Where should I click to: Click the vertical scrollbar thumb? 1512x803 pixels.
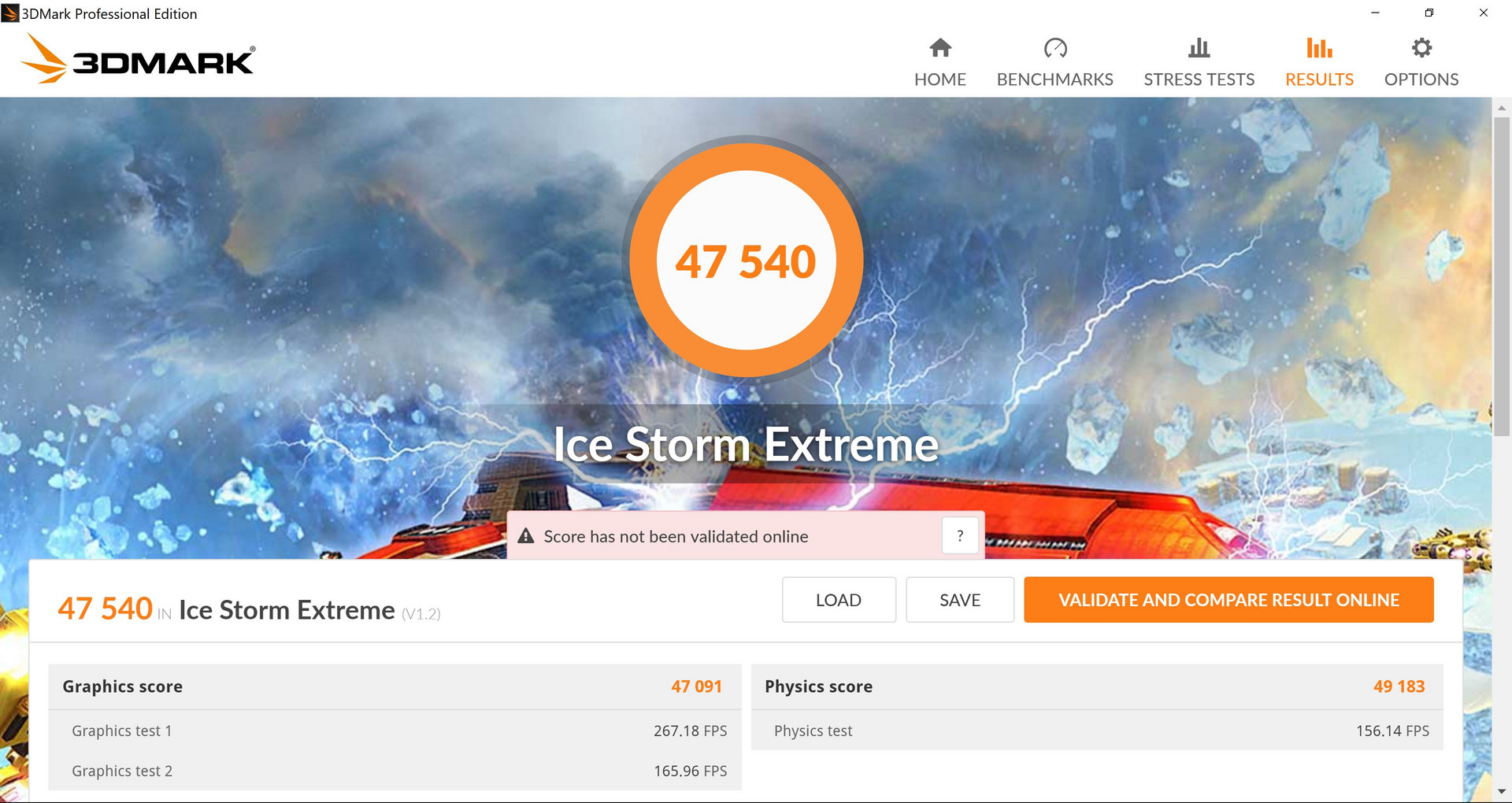tap(1502, 276)
